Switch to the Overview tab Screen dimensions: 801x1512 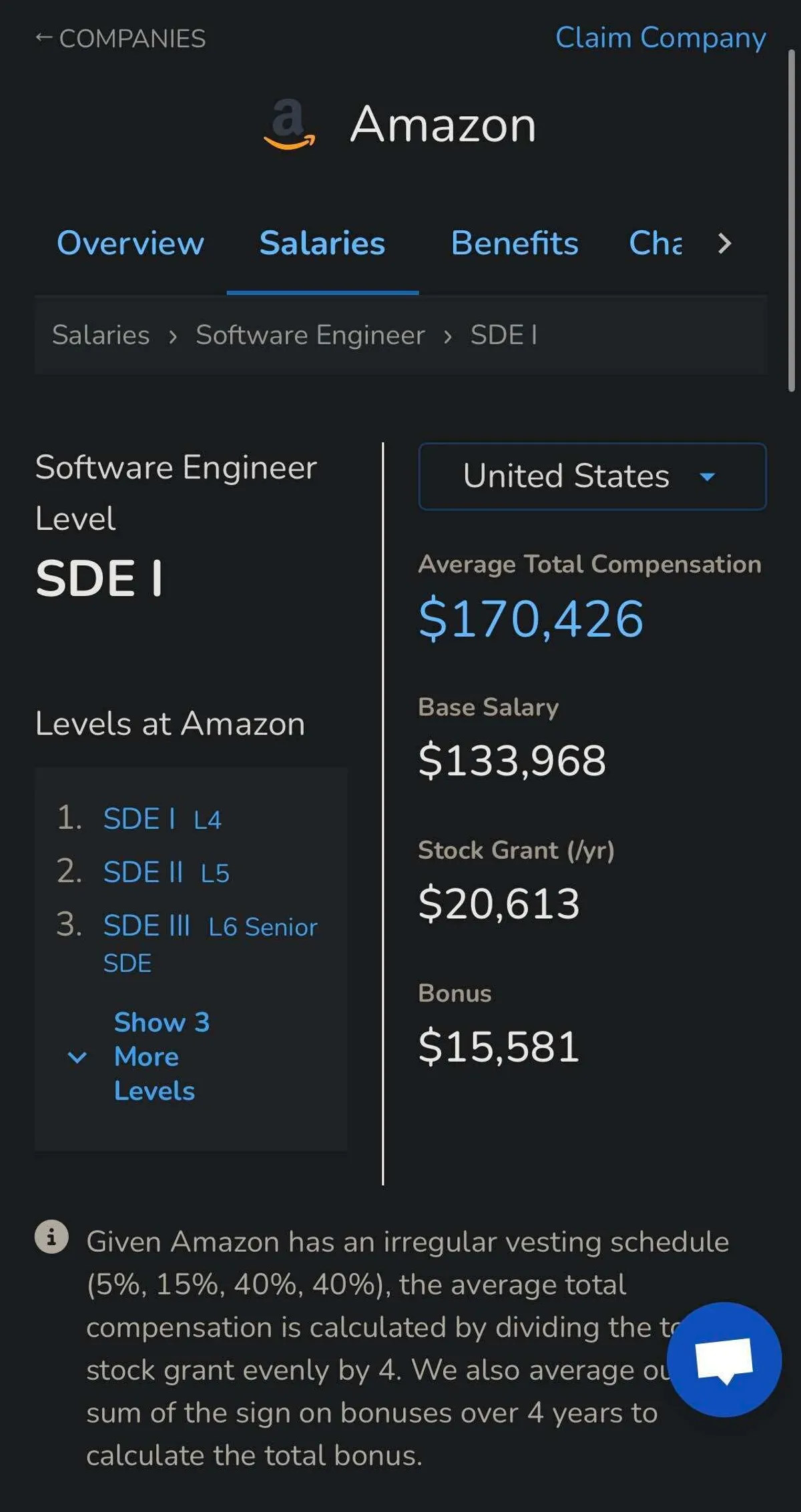pos(130,243)
